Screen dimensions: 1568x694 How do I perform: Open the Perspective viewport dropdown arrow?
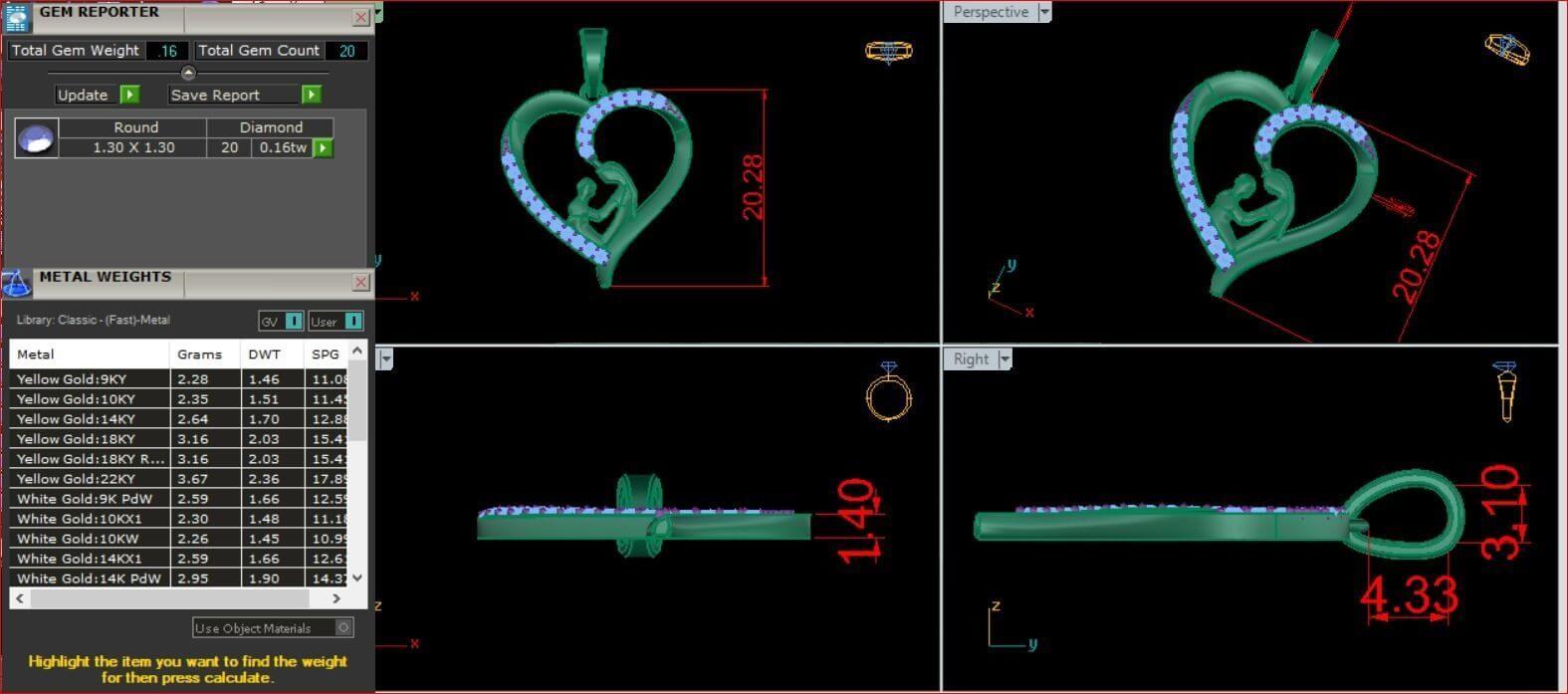(1044, 12)
